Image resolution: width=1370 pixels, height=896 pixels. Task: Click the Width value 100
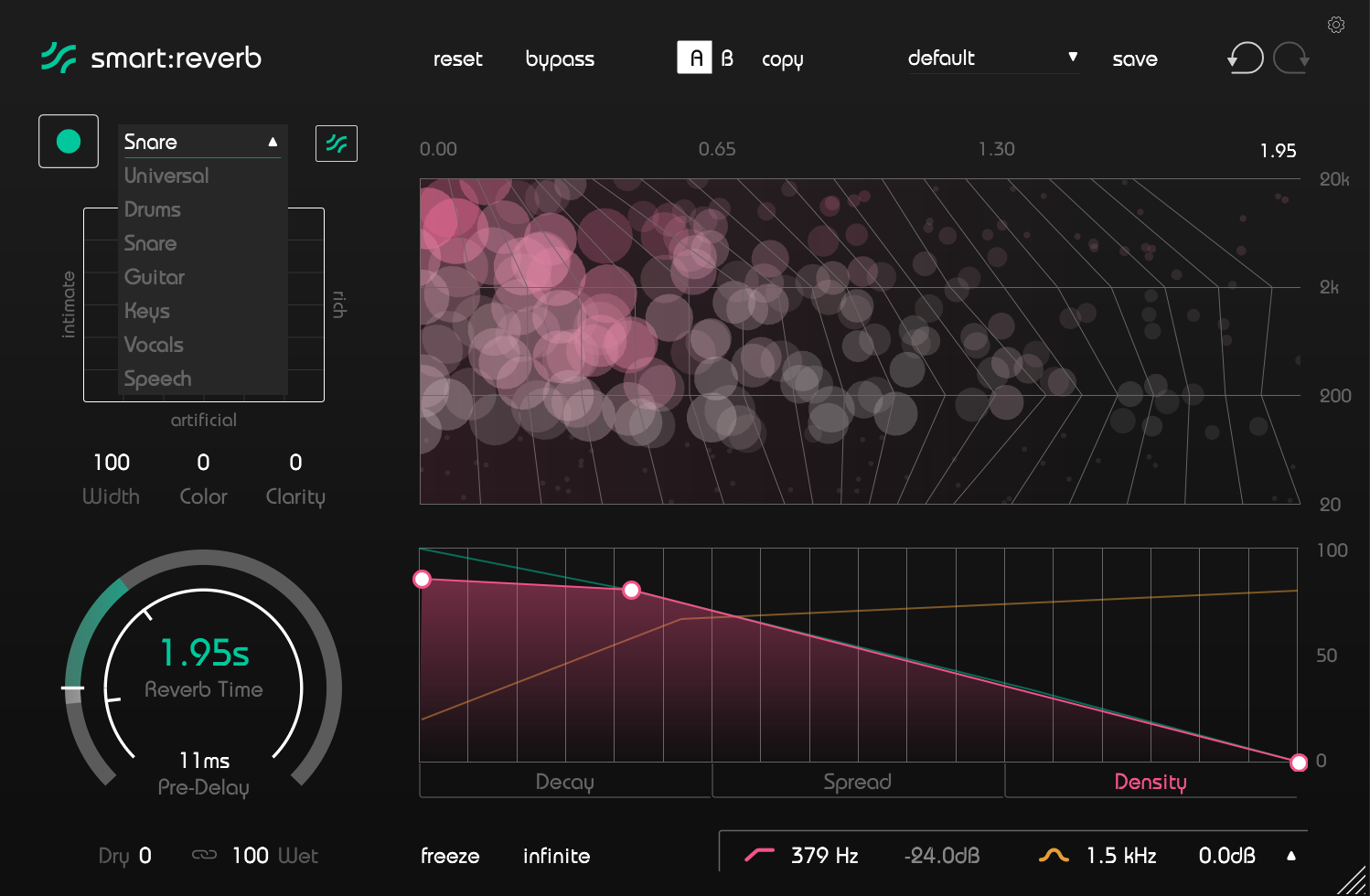(112, 463)
